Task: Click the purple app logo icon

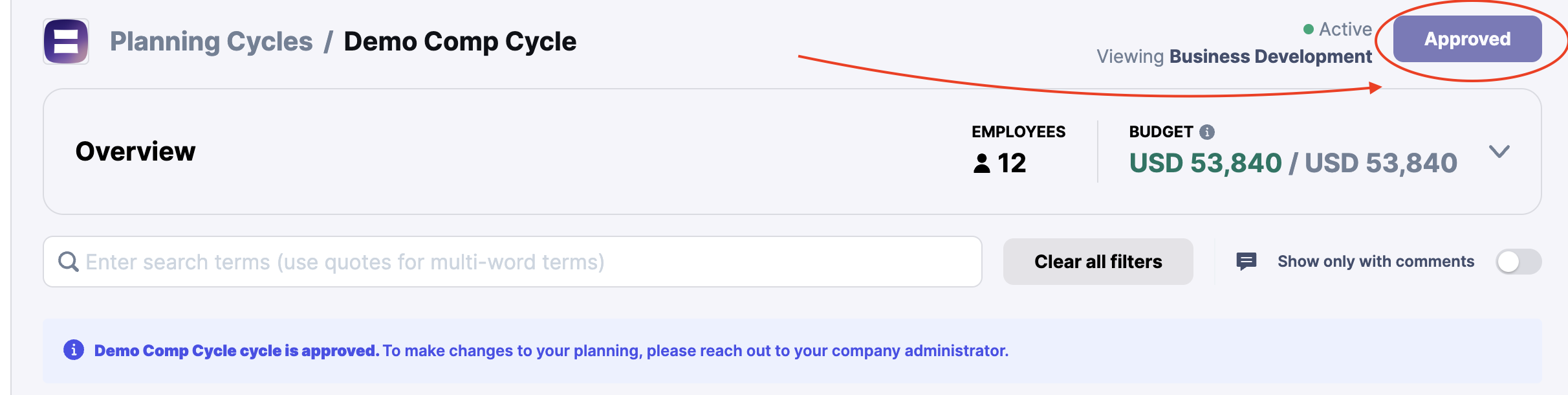Action: point(66,41)
